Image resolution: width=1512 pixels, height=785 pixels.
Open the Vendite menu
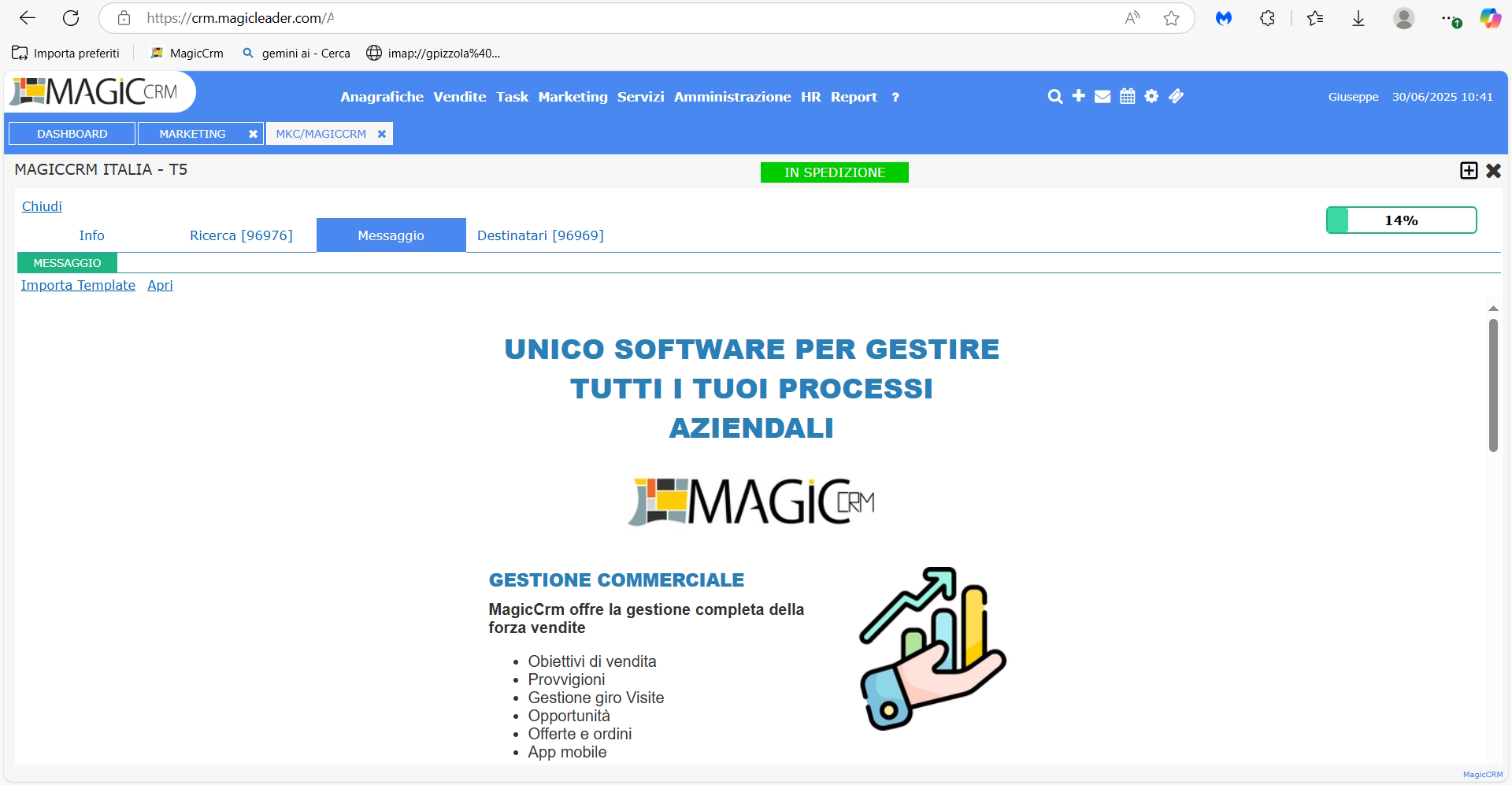point(460,97)
